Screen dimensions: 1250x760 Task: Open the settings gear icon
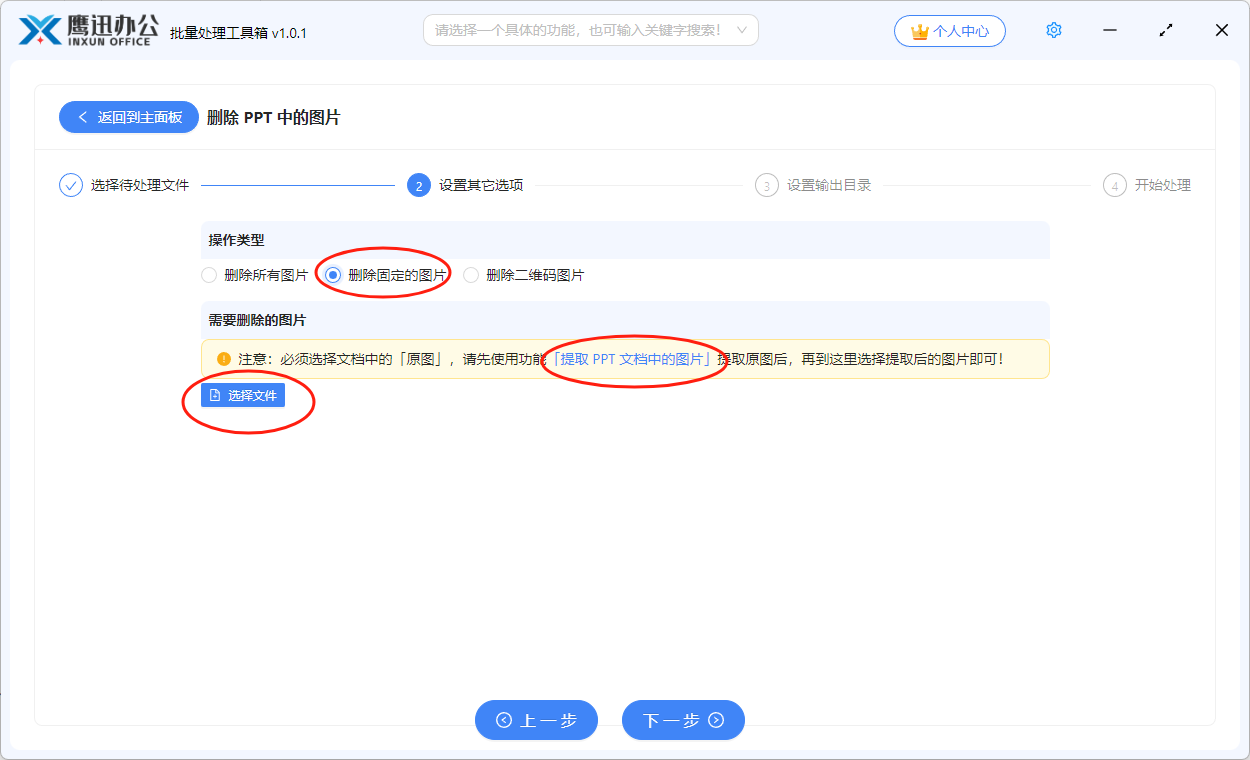point(1053,30)
